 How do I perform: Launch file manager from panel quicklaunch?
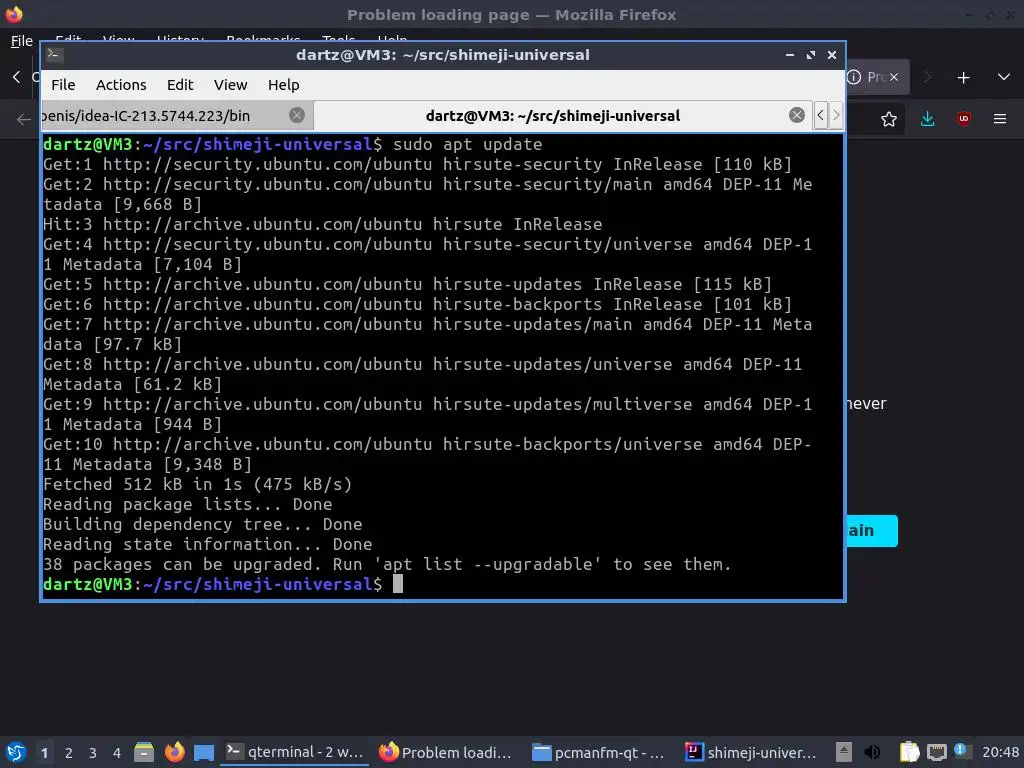click(x=144, y=752)
